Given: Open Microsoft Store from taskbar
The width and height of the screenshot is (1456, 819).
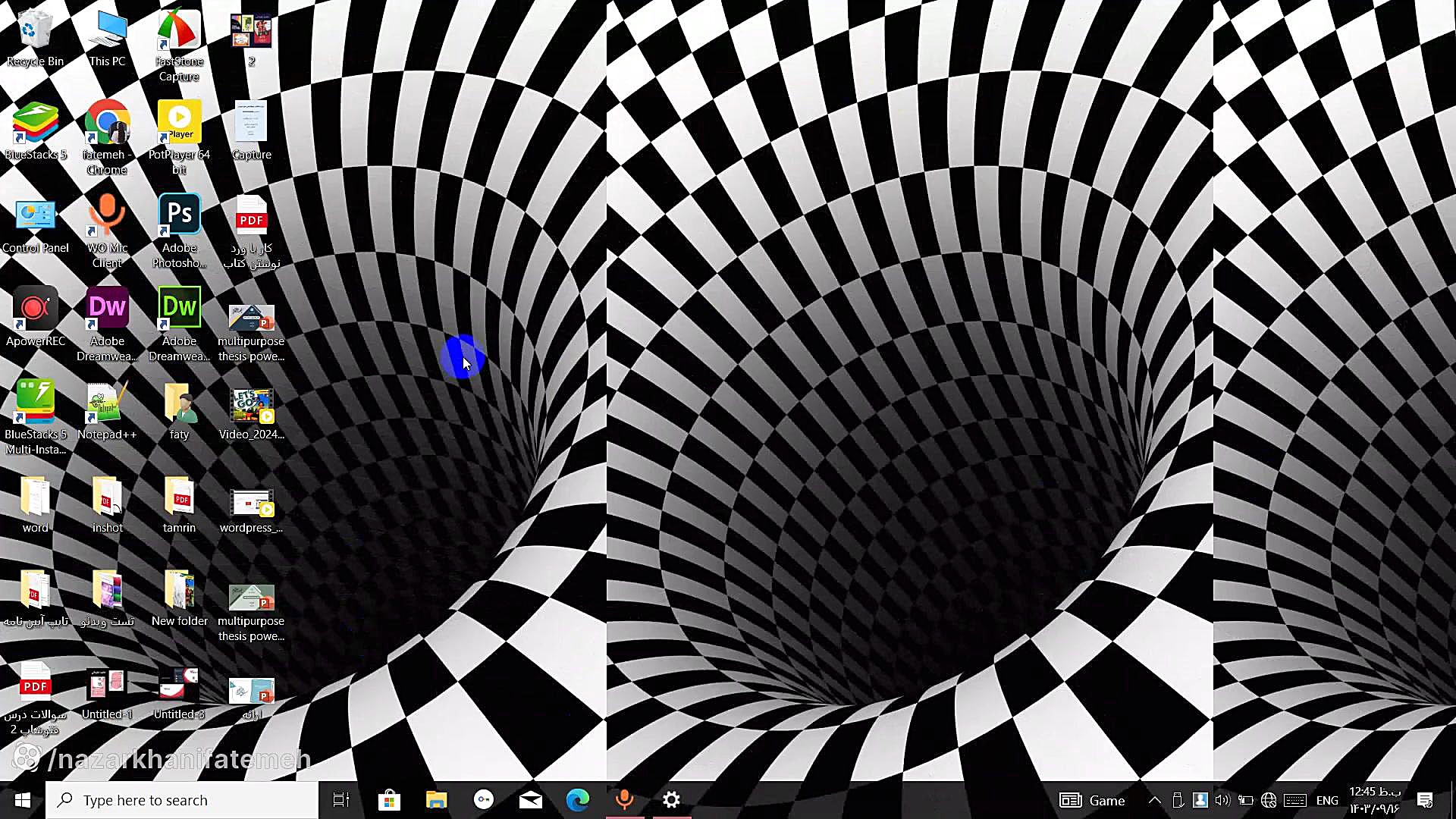Looking at the screenshot, I should [x=389, y=800].
